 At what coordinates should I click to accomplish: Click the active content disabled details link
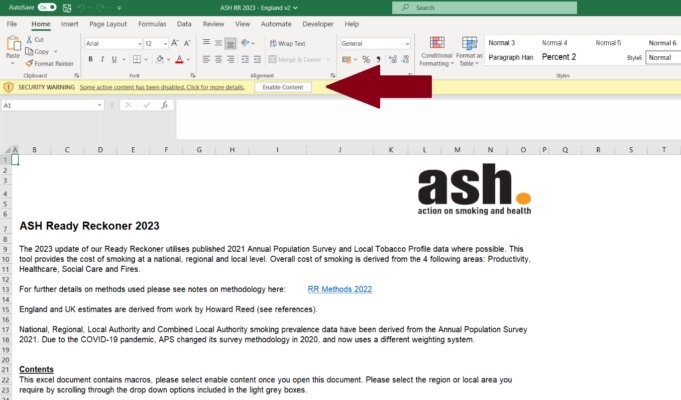tap(162, 87)
